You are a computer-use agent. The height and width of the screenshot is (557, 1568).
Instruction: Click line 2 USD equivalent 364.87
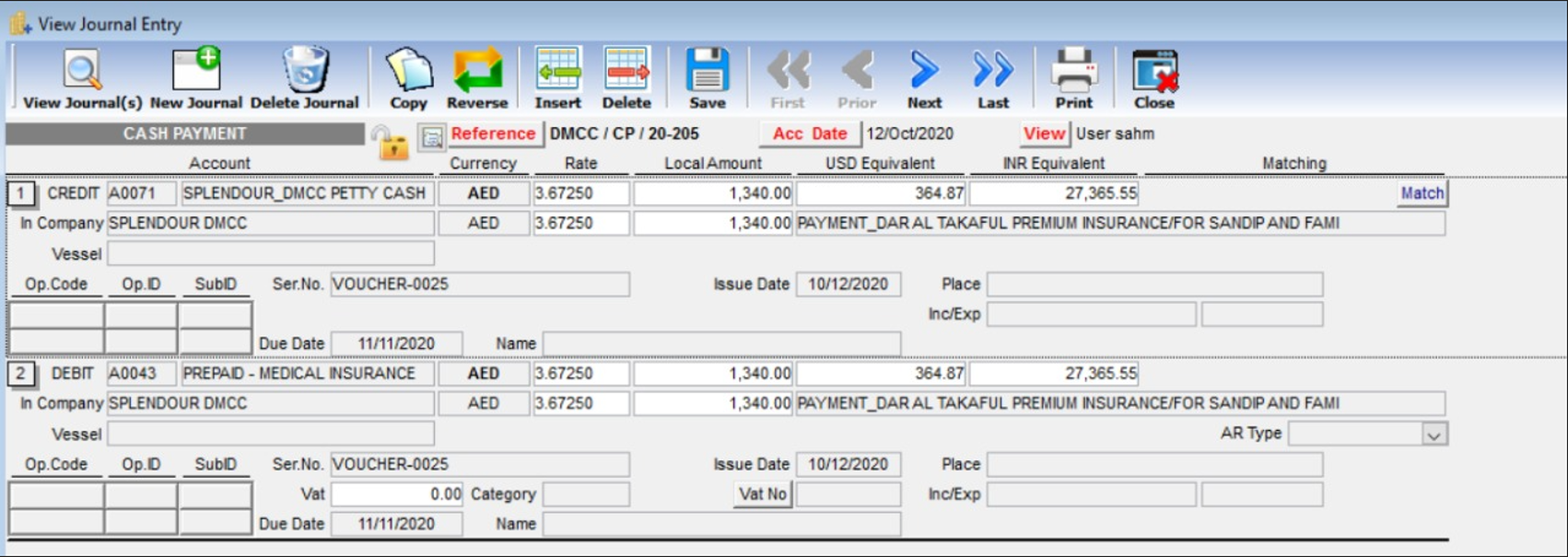(x=881, y=374)
